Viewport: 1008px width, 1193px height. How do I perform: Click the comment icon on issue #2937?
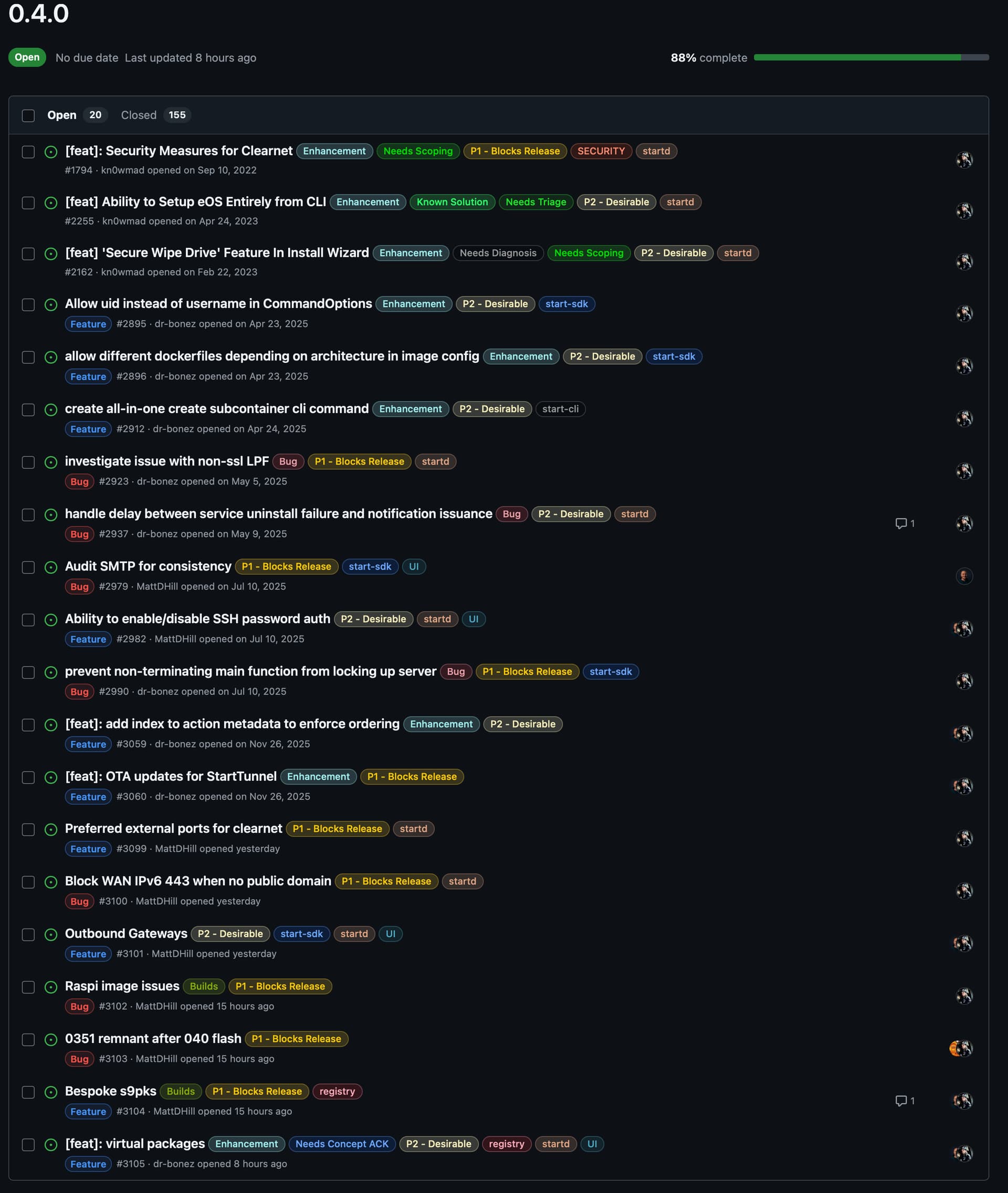(901, 523)
